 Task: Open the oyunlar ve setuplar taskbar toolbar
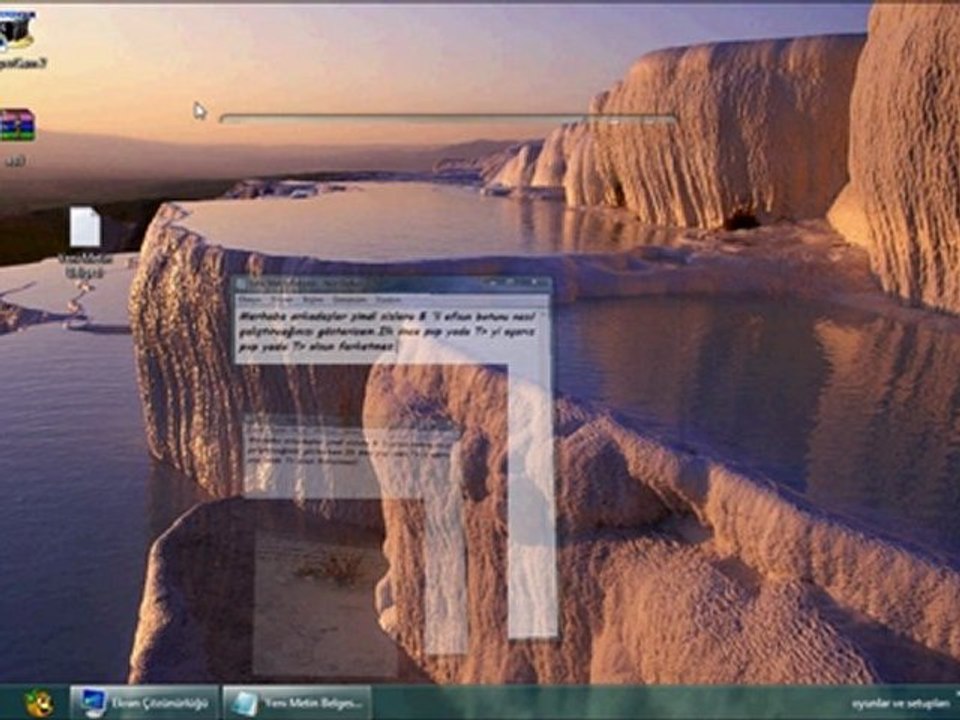[899, 704]
